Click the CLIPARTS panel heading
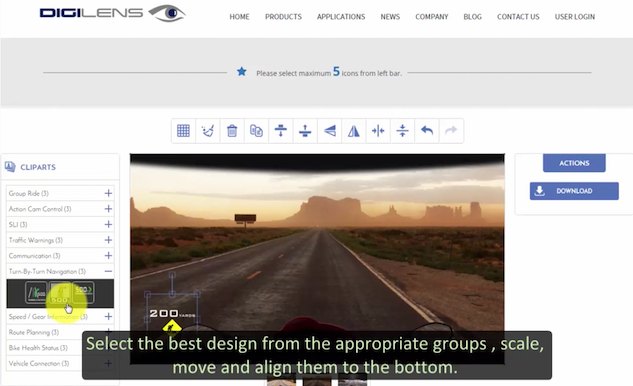The width and height of the screenshot is (633, 386). point(38,167)
